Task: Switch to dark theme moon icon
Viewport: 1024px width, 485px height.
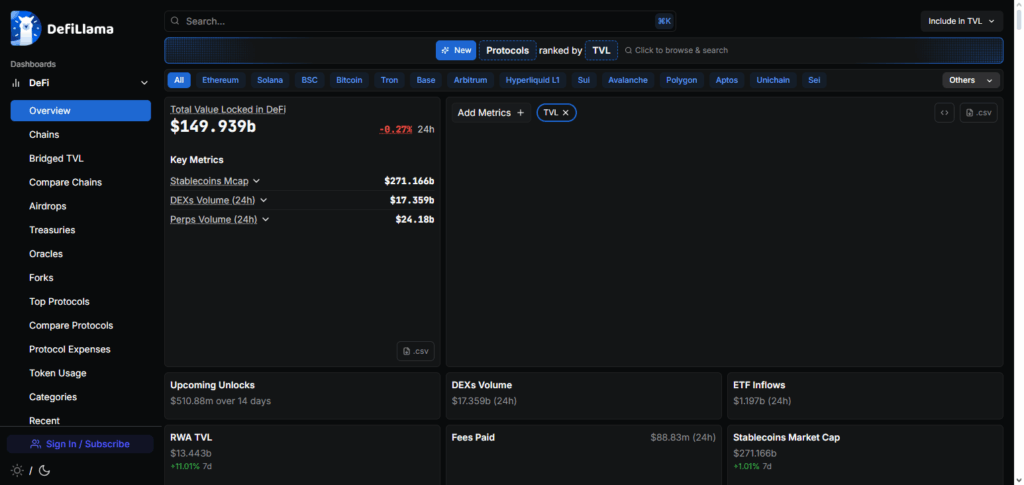Action: 44,470
